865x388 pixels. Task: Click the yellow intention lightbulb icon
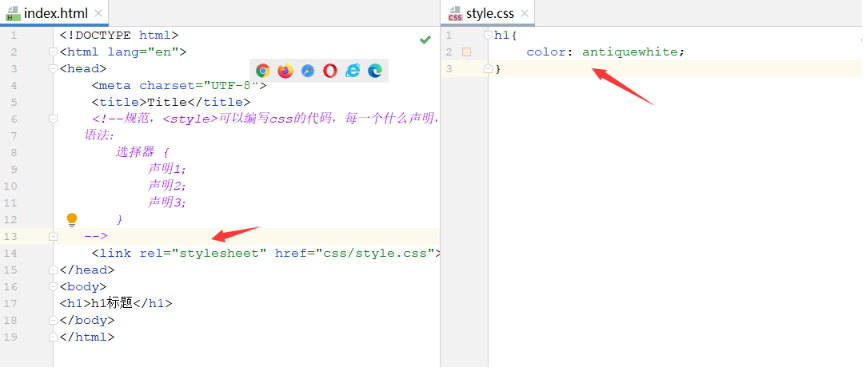click(72, 220)
